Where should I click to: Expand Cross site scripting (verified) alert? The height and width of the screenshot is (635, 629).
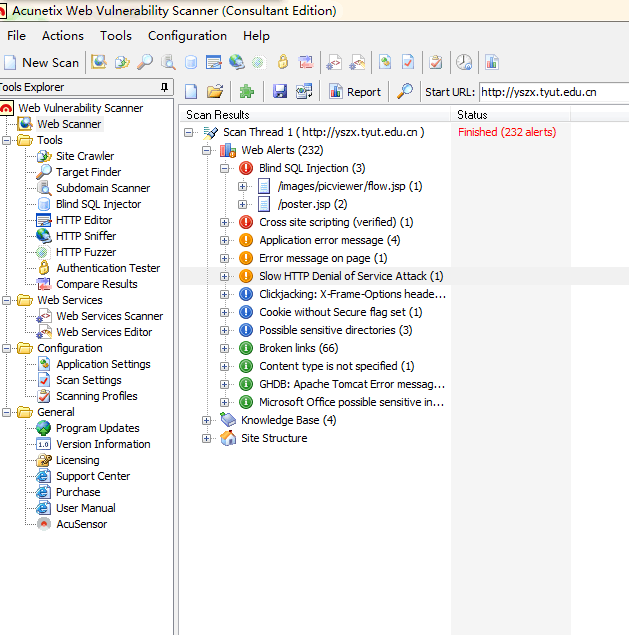(224, 222)
